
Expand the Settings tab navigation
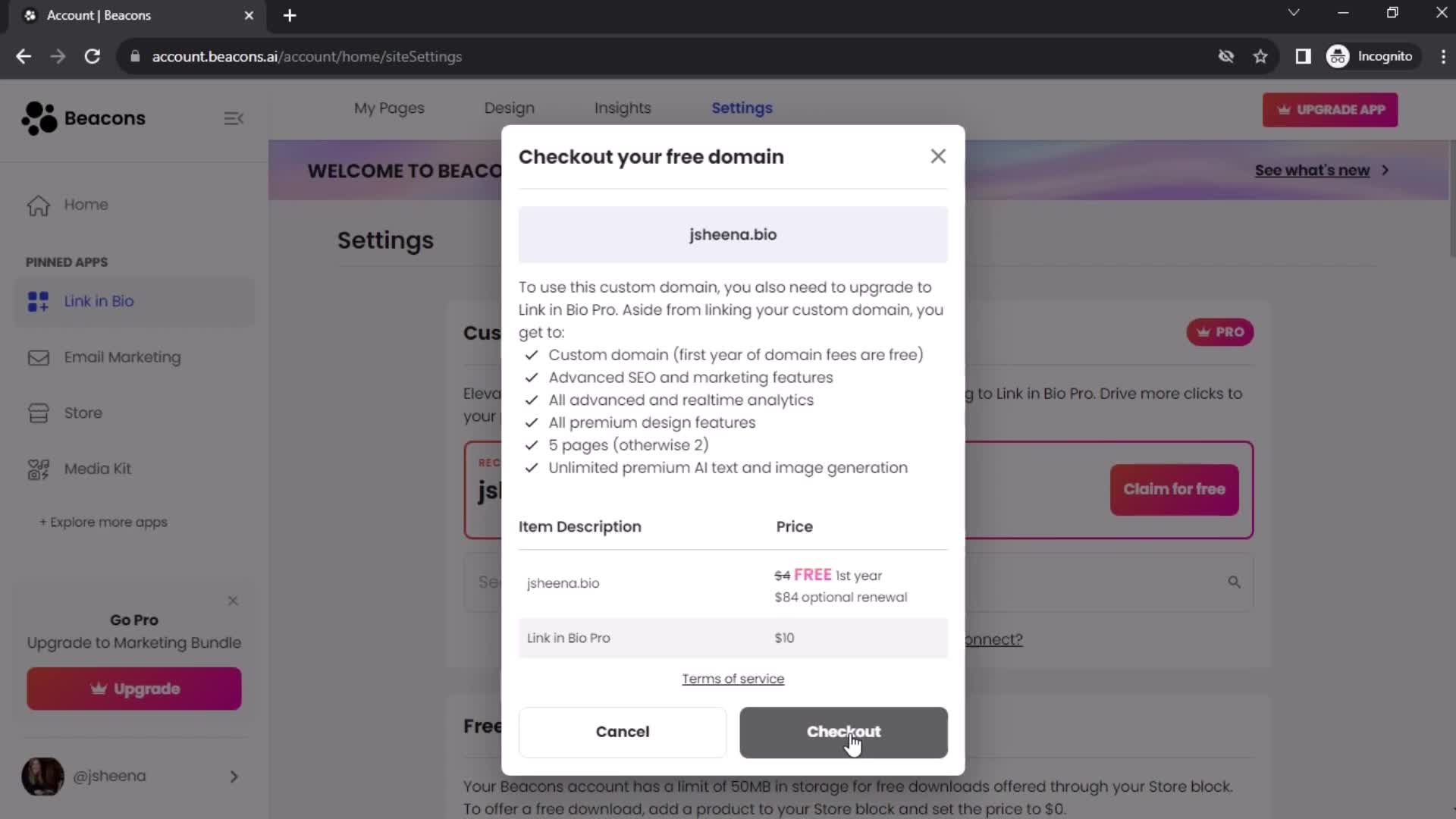(742, 108)
